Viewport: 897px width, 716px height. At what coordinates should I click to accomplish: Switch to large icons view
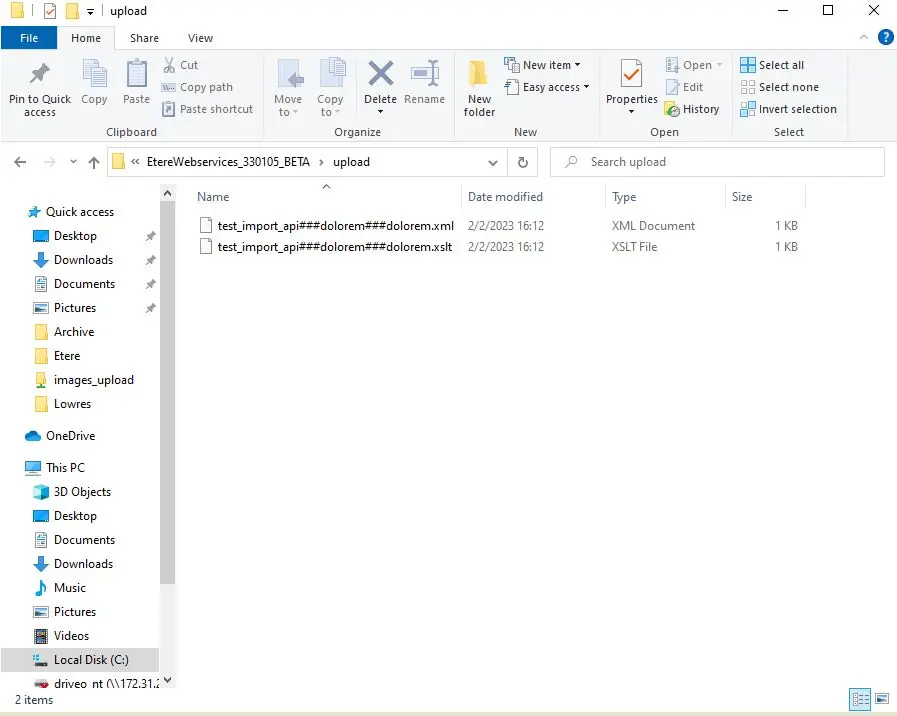pos(881,699)
